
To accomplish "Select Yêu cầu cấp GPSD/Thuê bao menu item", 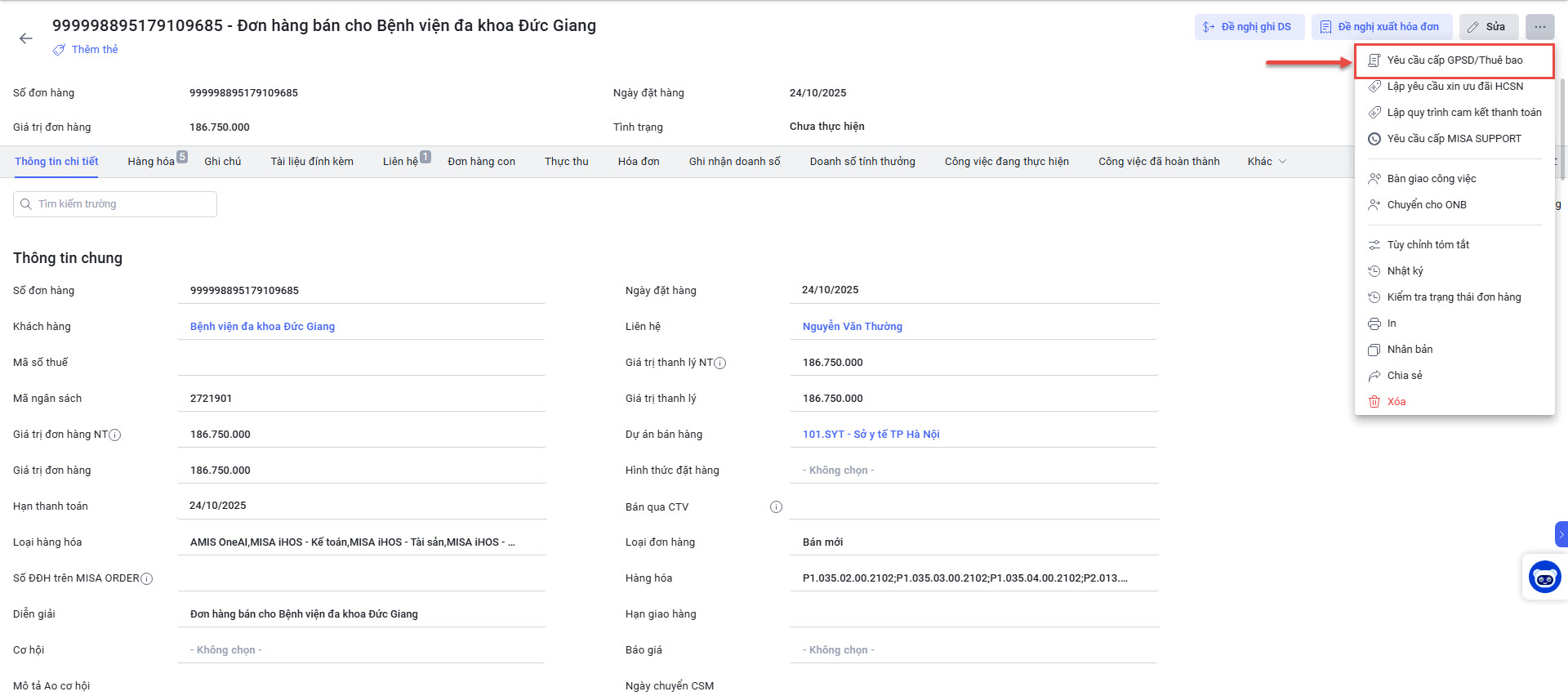I will 1454,60.
